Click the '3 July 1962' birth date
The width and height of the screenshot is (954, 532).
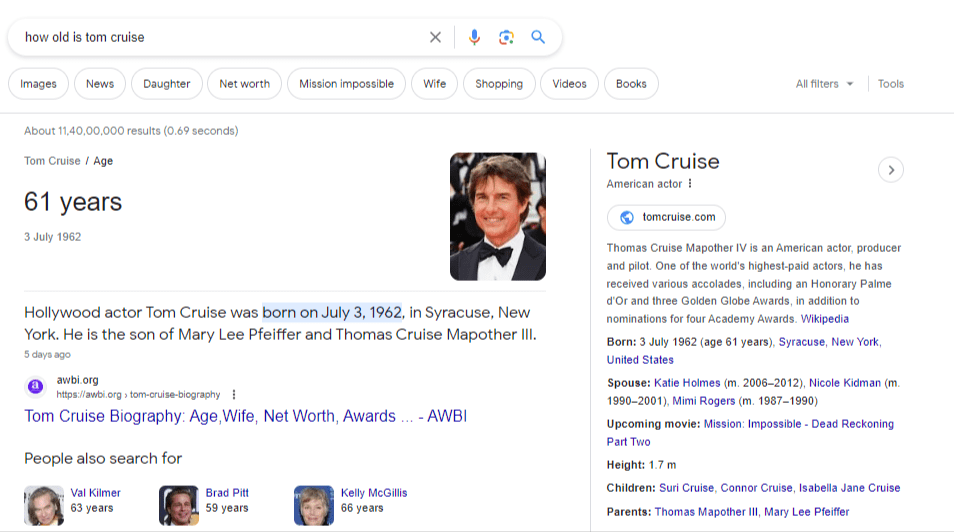click(52, 237)
